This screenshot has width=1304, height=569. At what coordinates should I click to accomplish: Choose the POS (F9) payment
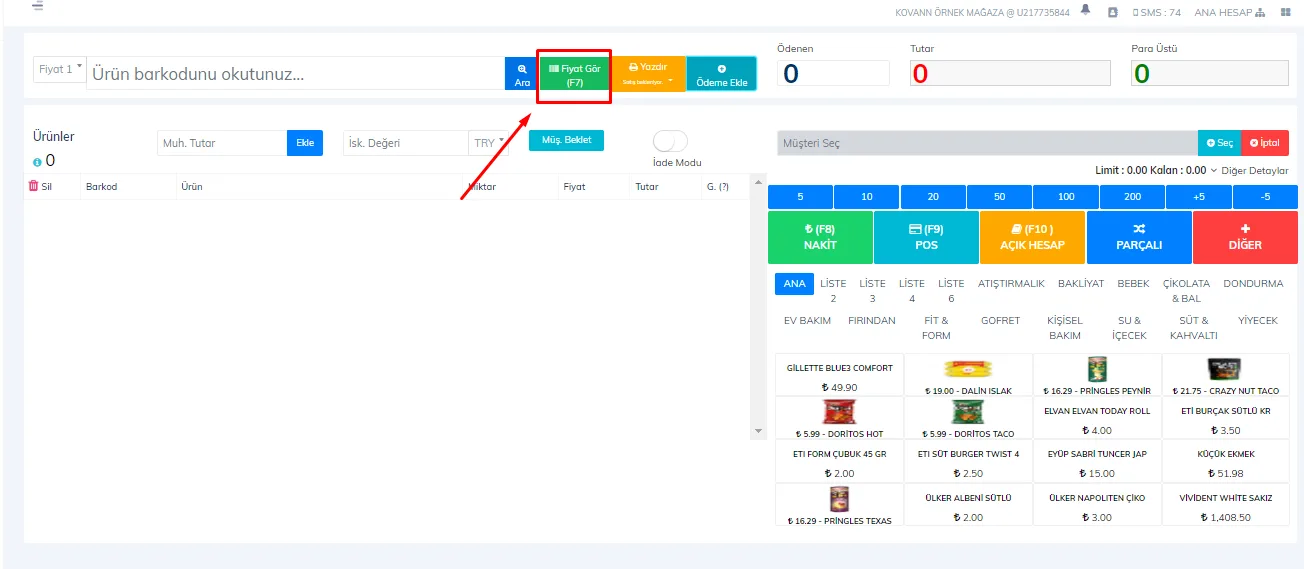926,237
